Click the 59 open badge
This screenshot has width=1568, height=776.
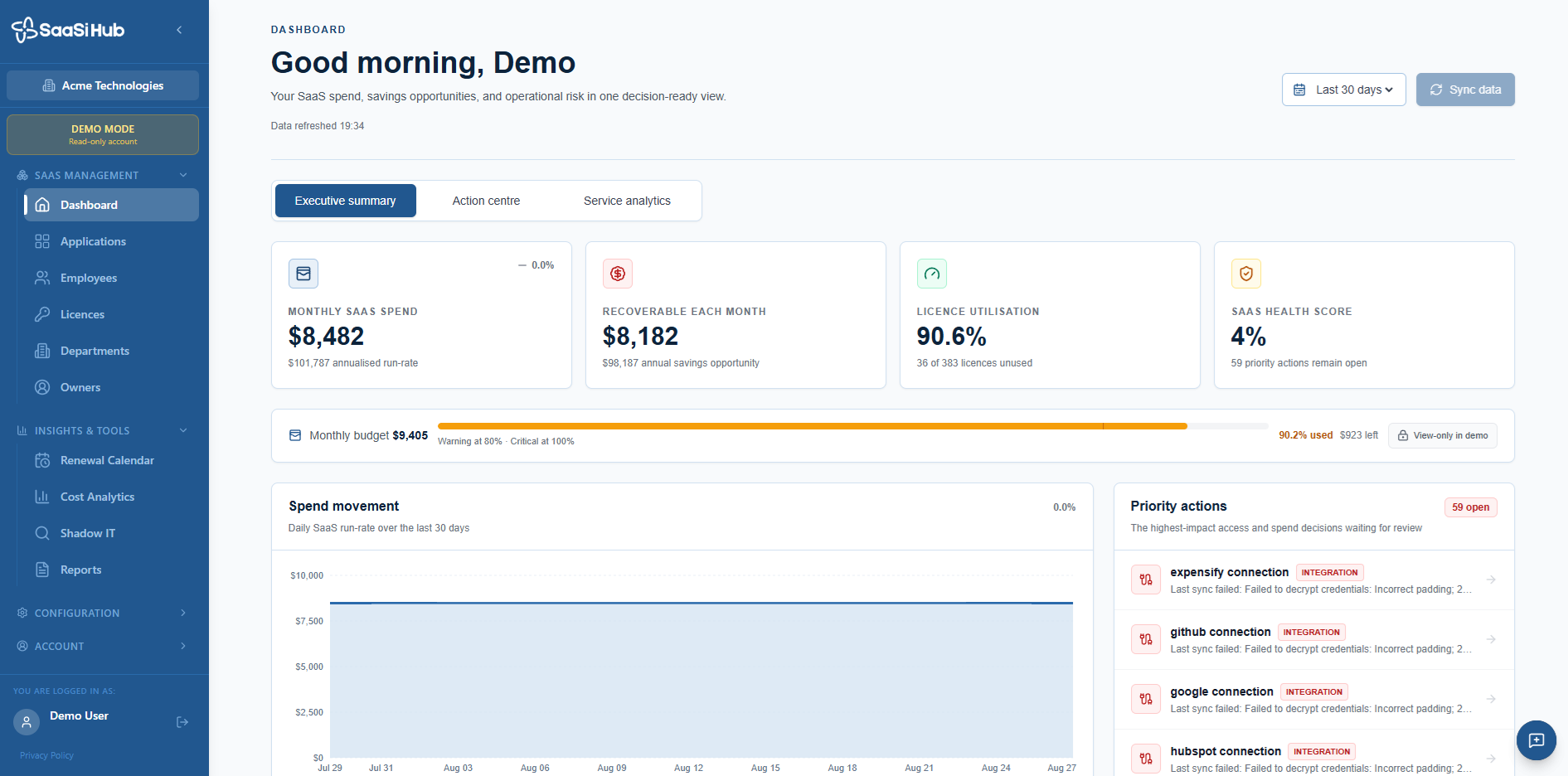tap(1470, 507)
